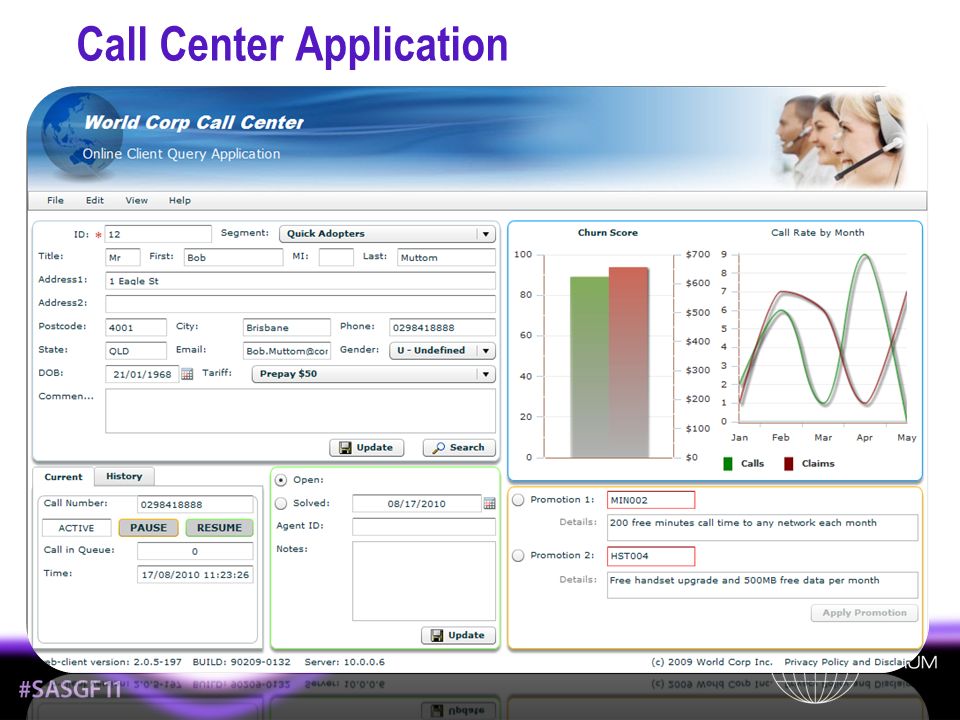This screenshot has width=960, height=720.
Task: Click the green Churn Score bar
Action: coord(589,367)
